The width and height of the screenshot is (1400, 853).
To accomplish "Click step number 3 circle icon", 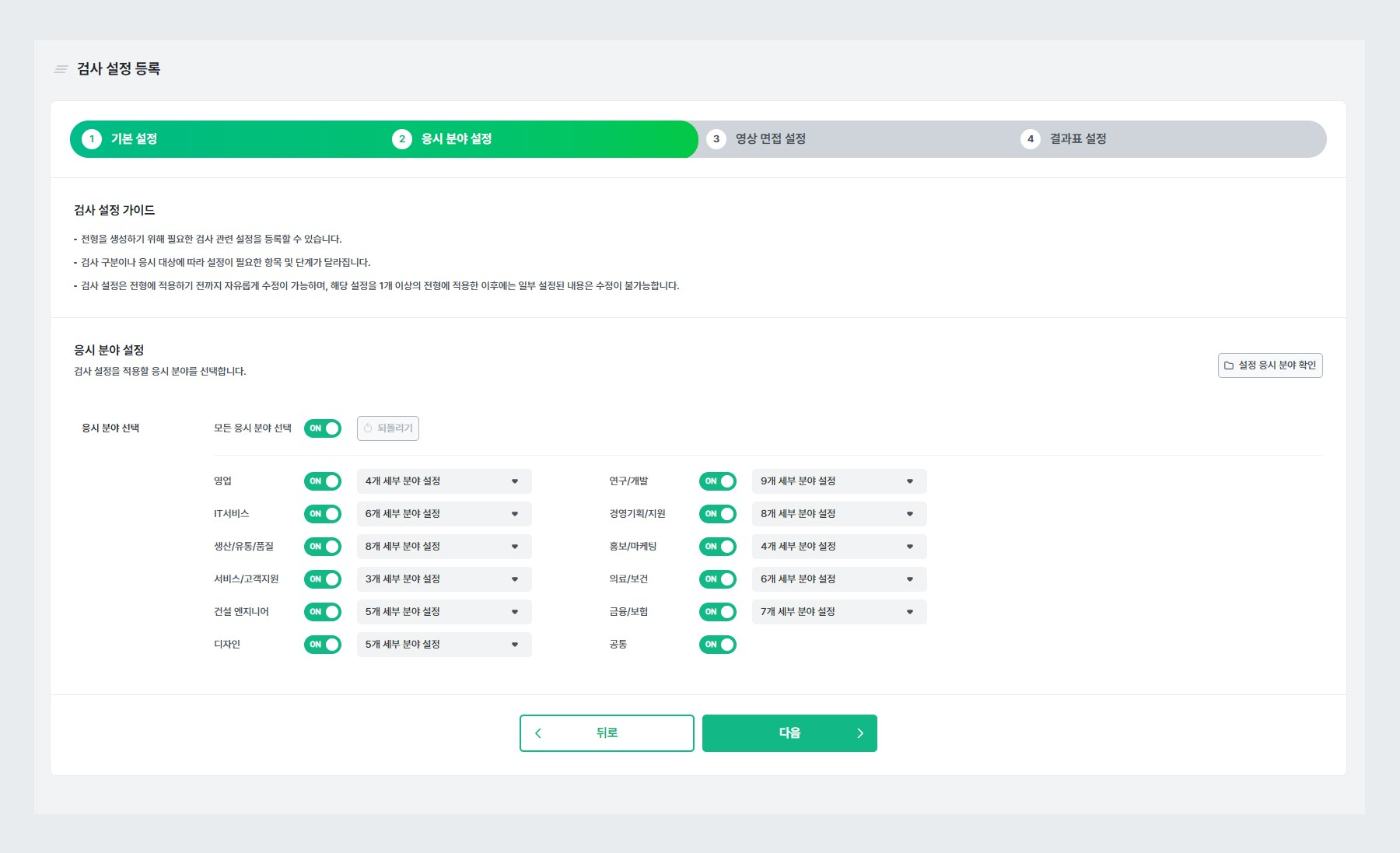I will click(716, 139).
